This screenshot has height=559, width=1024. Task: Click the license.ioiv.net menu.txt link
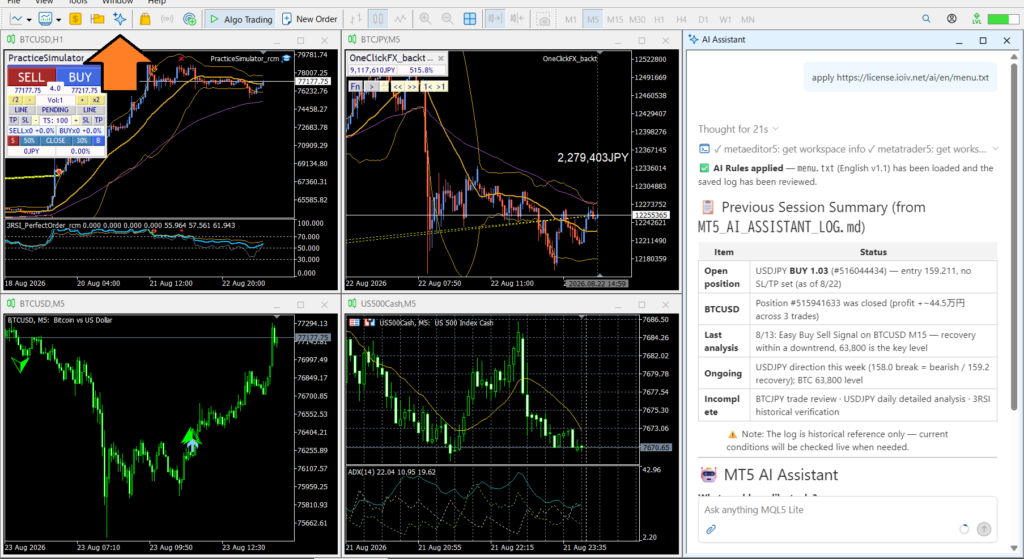pos(912,77)
